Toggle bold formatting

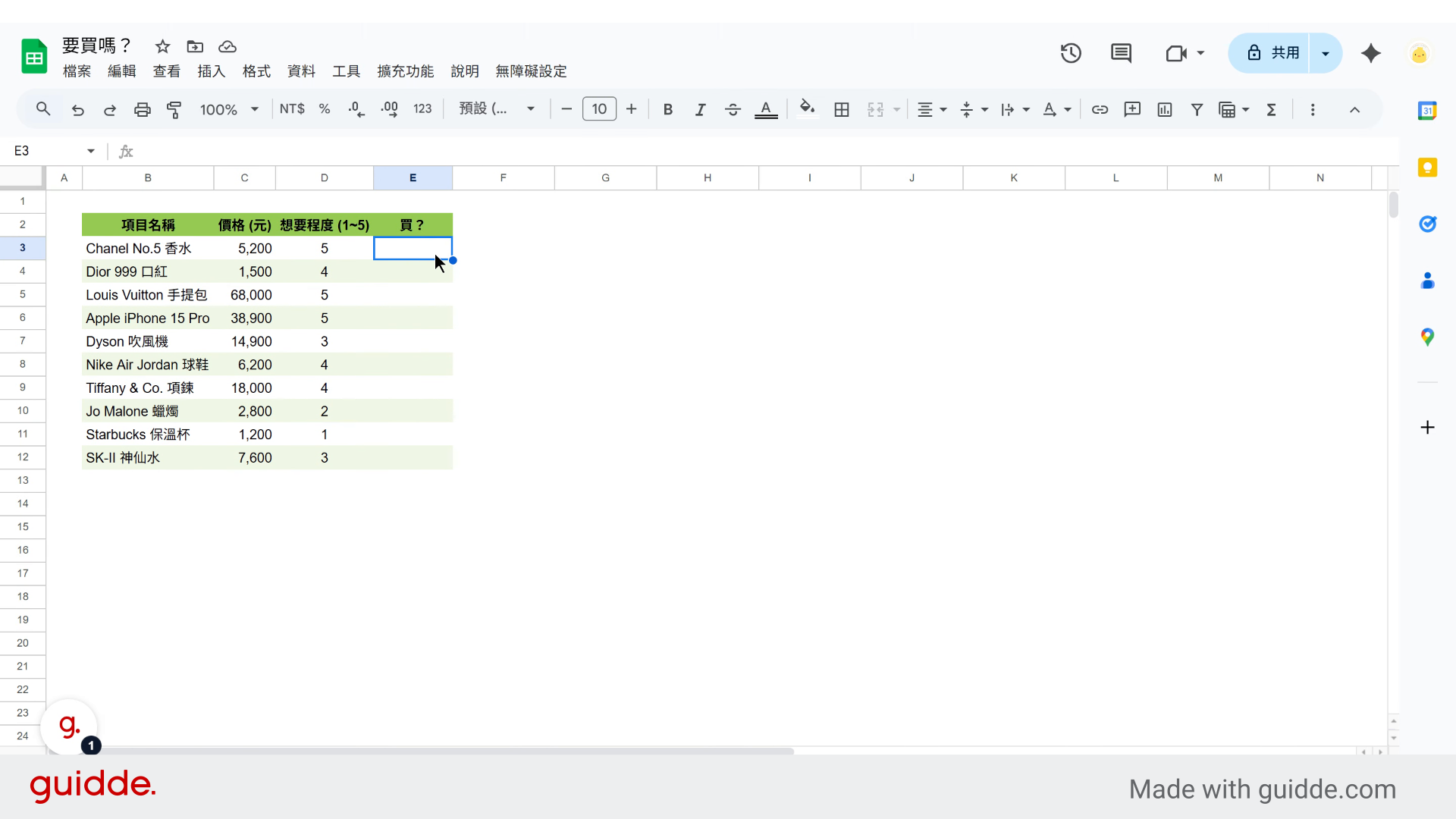667,109
